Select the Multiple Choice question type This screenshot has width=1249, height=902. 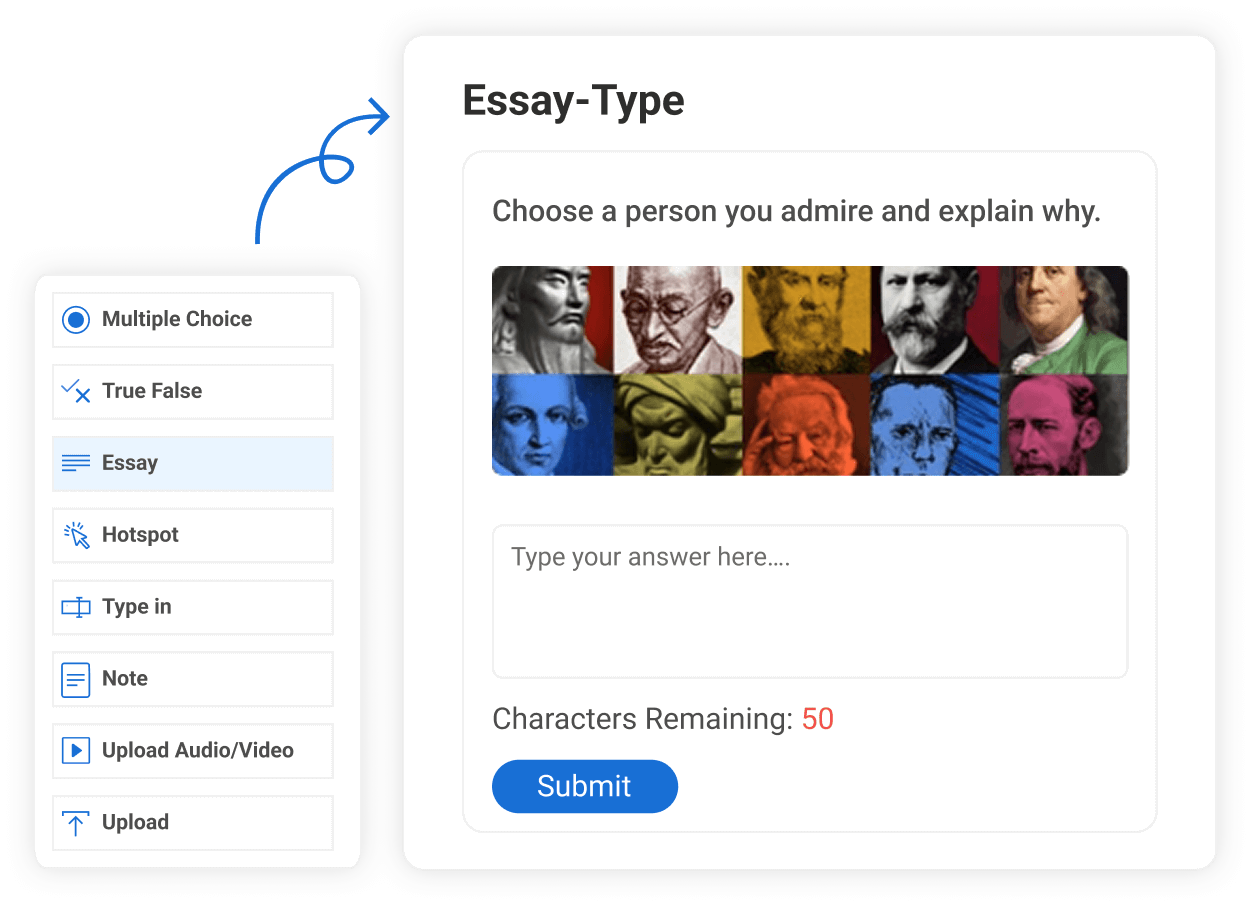(x=177, y=320)
